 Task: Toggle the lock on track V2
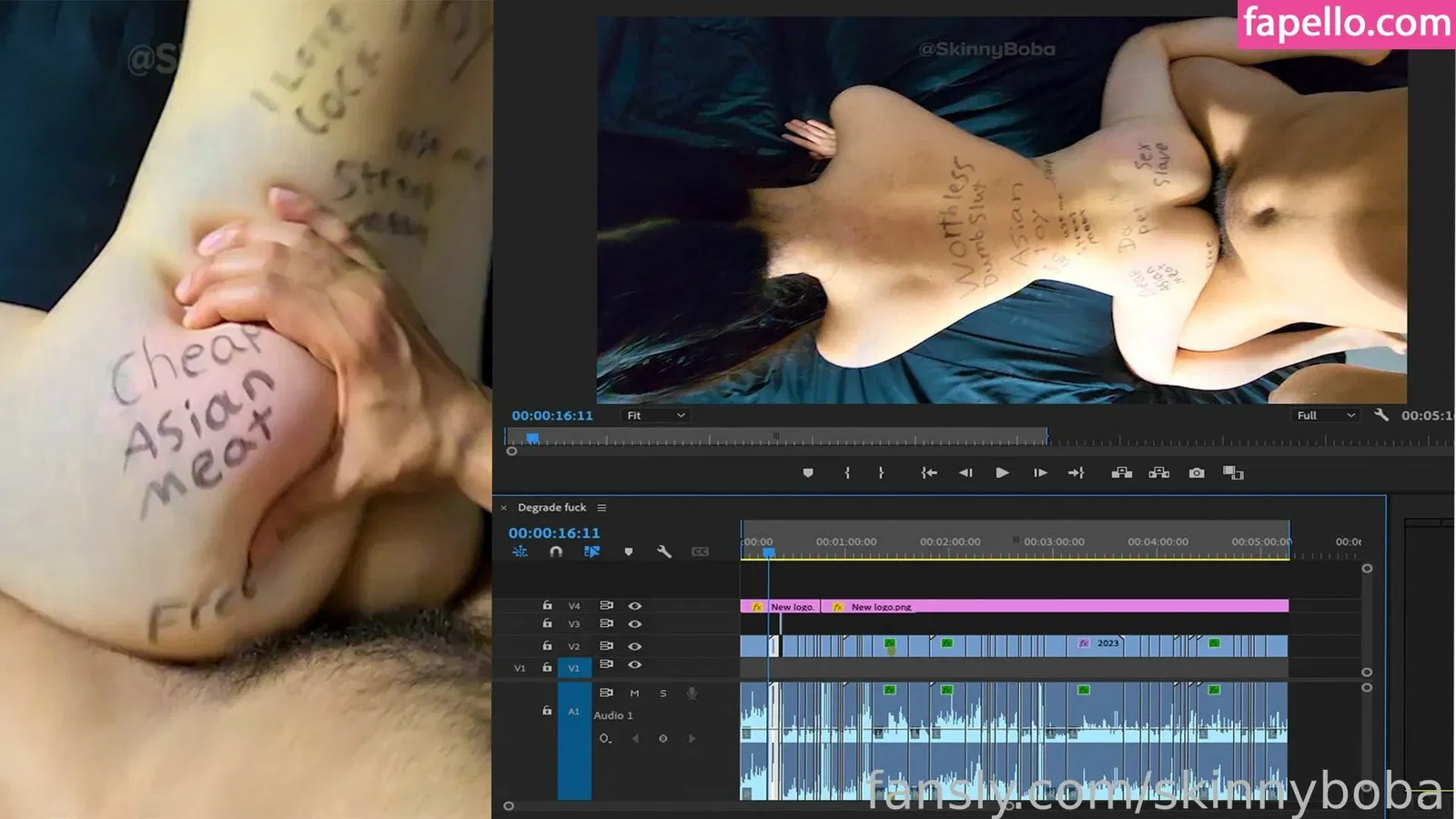[547, 646]
